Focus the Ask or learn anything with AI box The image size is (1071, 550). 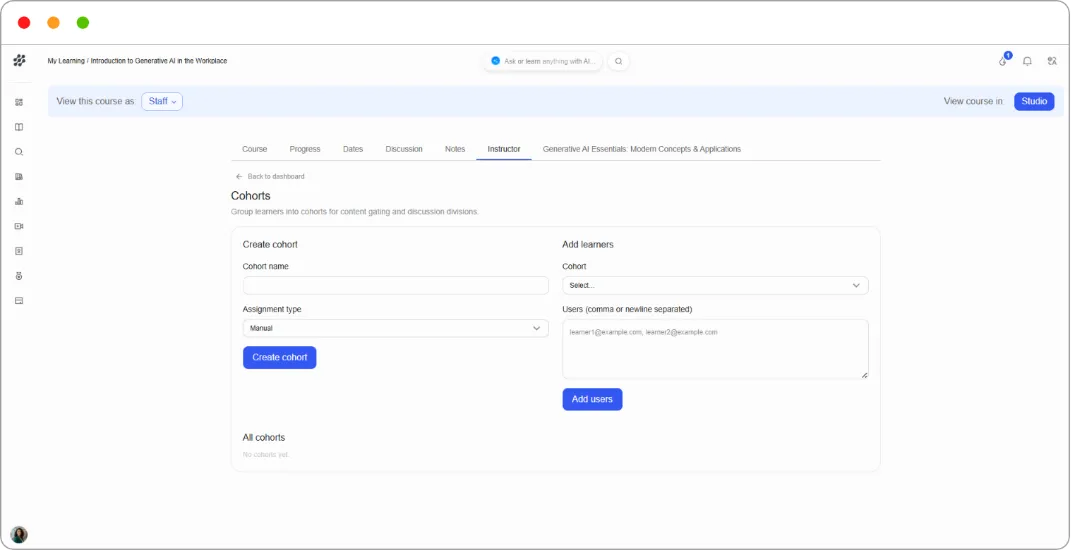543,61
